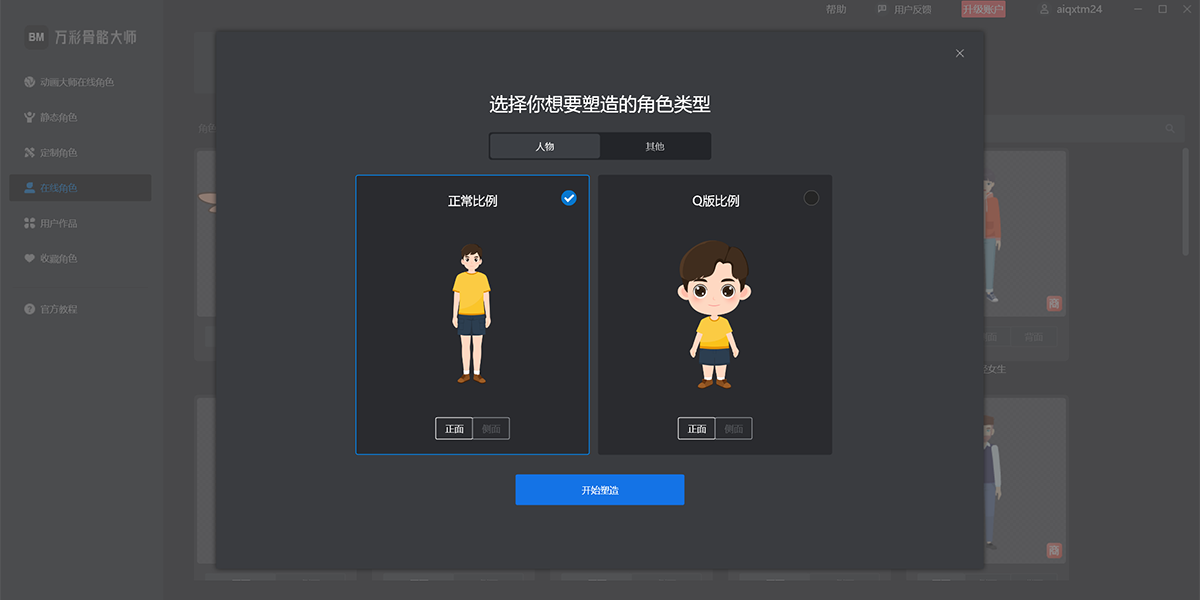1200x600 pixels.
Task: Open the 用户反馈 link
Action: [905, 9]
